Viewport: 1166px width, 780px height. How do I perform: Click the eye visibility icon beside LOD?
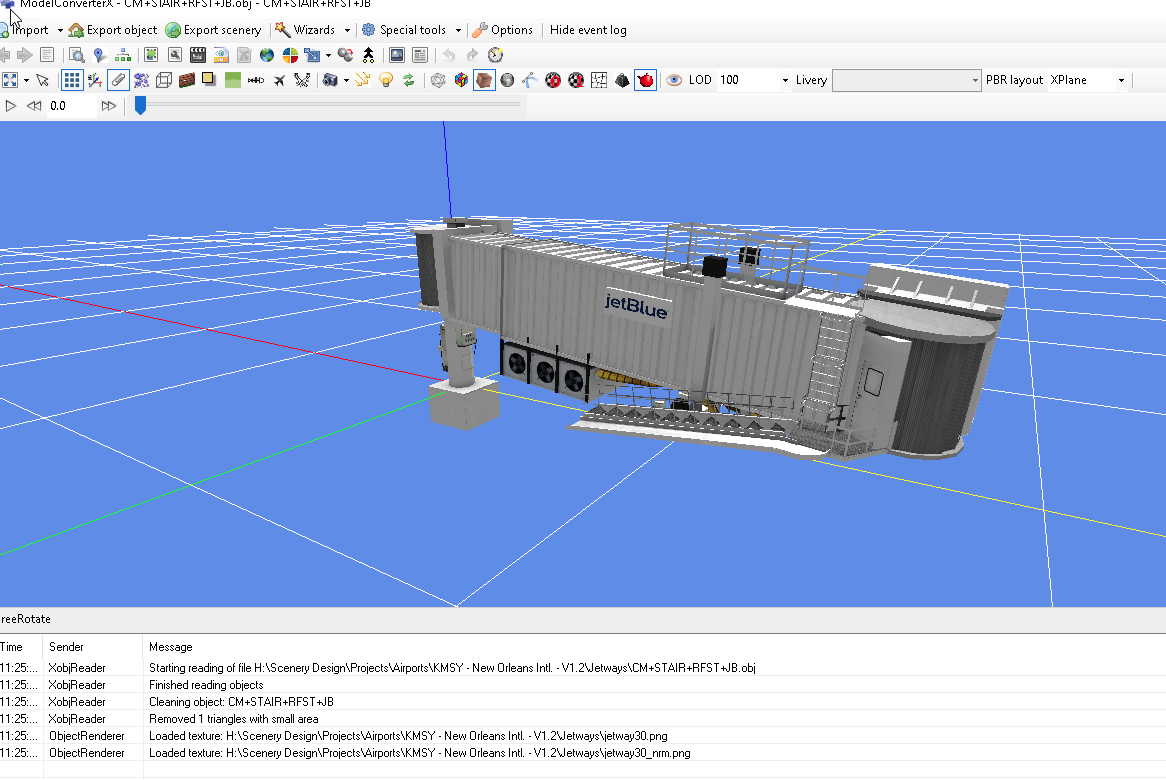pyautogui.click(x=674, y=80)
